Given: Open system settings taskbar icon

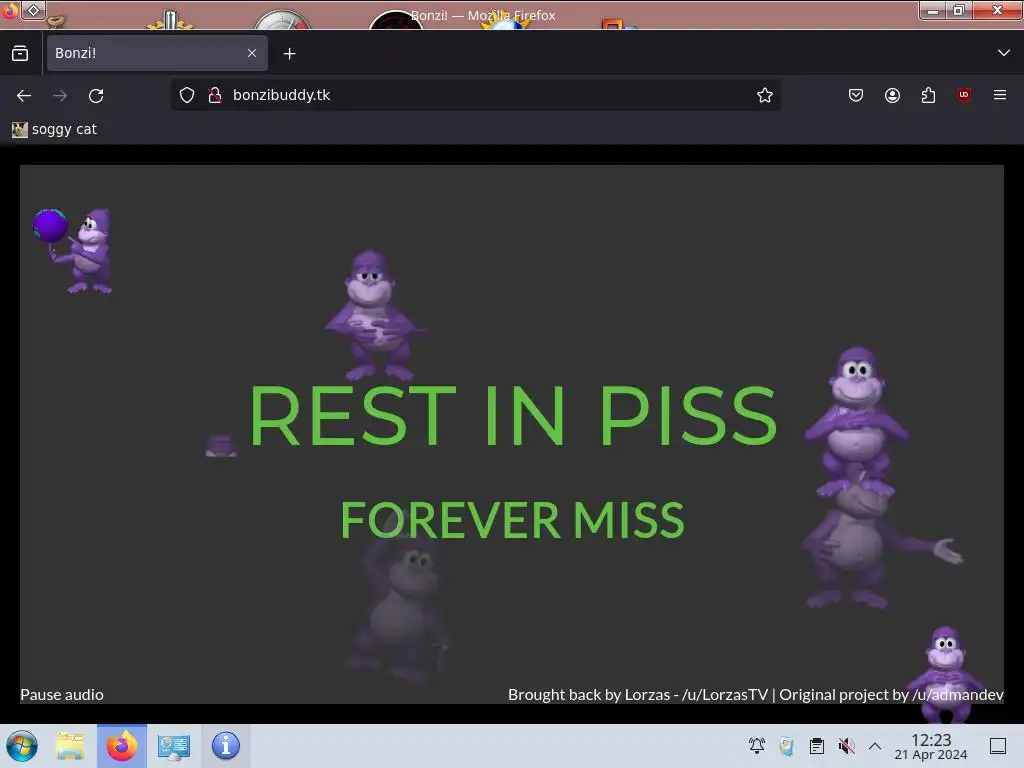Looking at the screenshot, I should (174, 746).
